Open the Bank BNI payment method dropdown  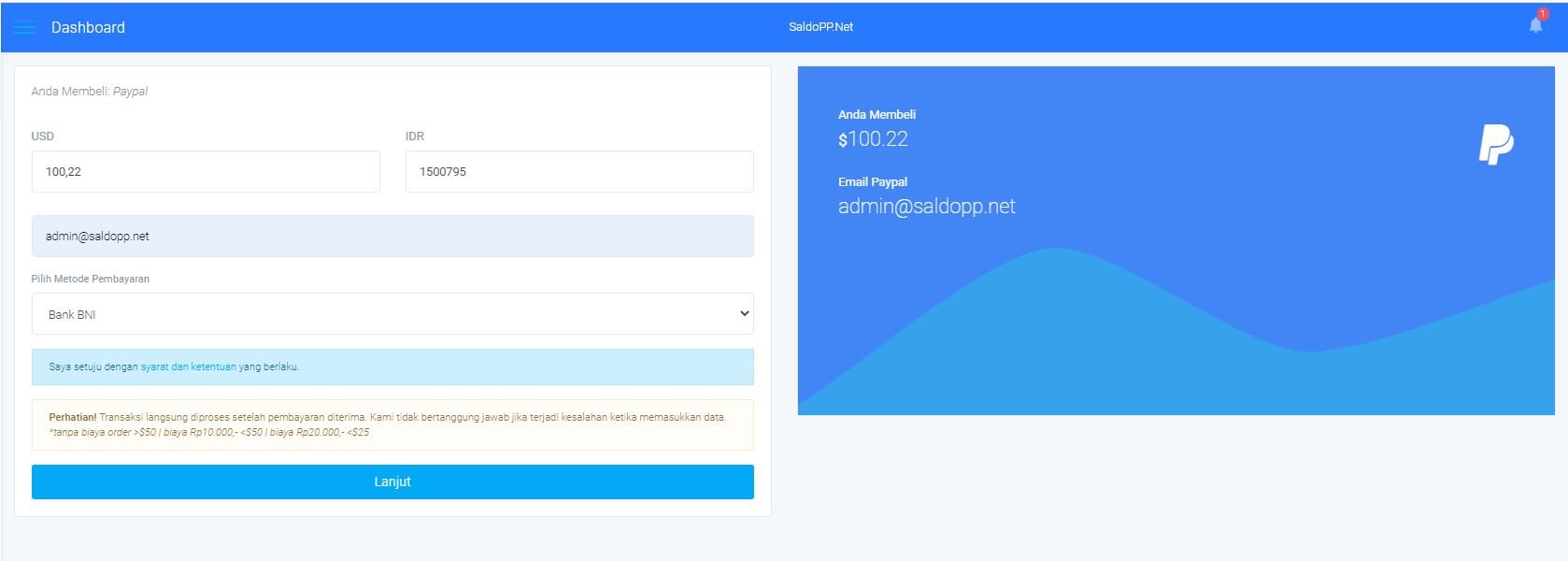coord(392,314)
